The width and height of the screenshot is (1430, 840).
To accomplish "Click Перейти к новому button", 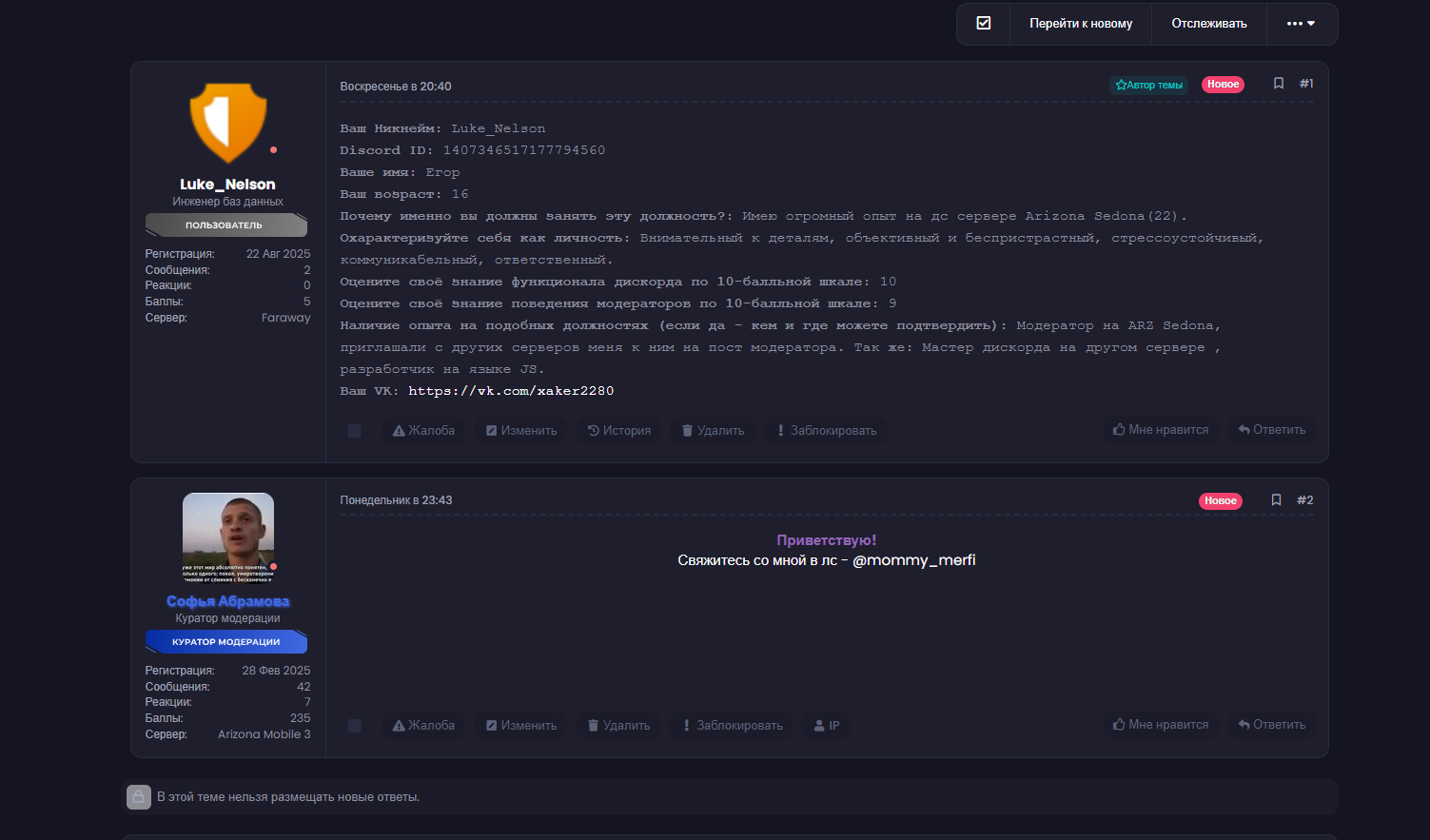I will point(1081,24).
